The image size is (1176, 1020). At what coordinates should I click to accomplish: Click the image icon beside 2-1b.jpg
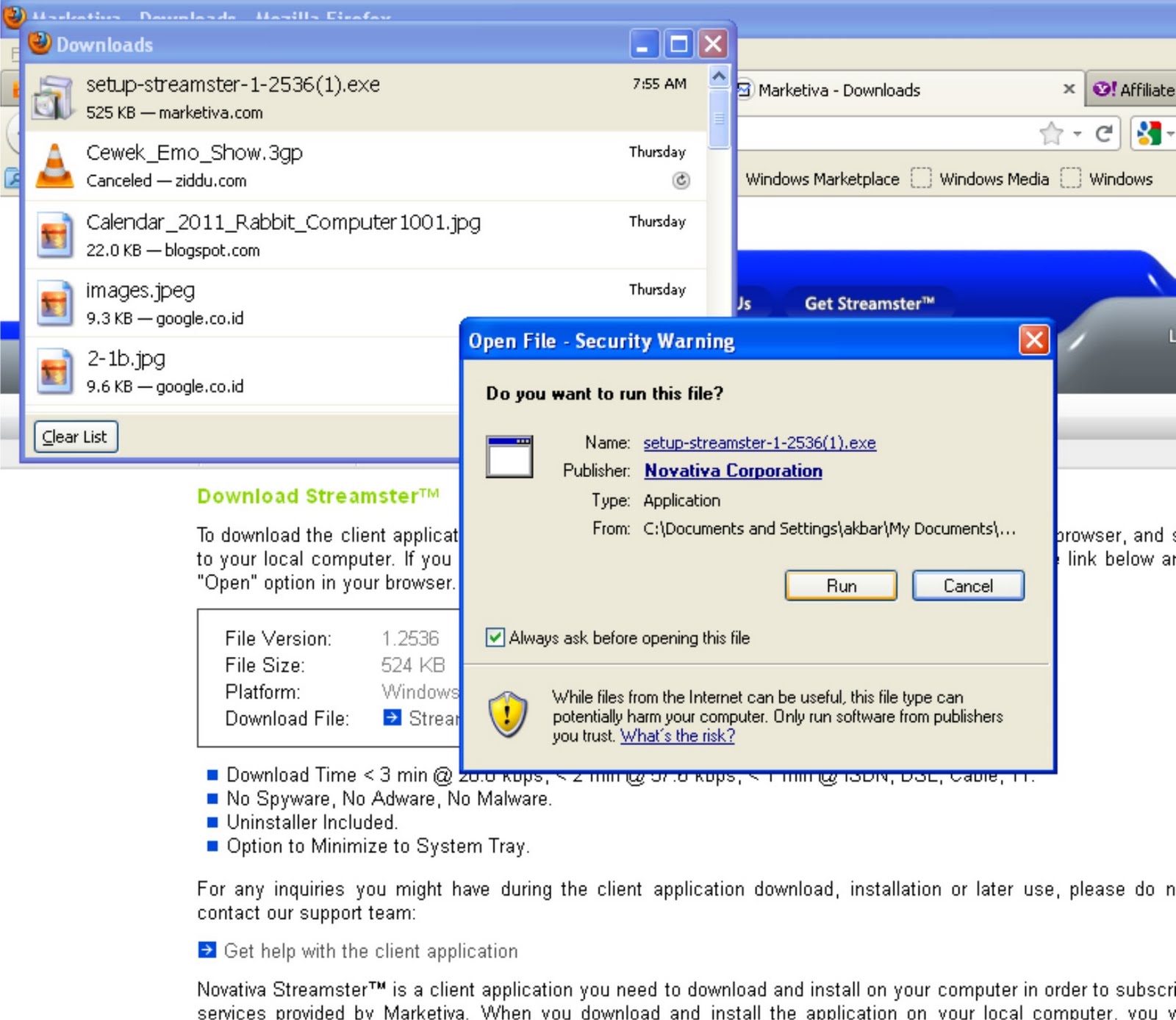54,371
